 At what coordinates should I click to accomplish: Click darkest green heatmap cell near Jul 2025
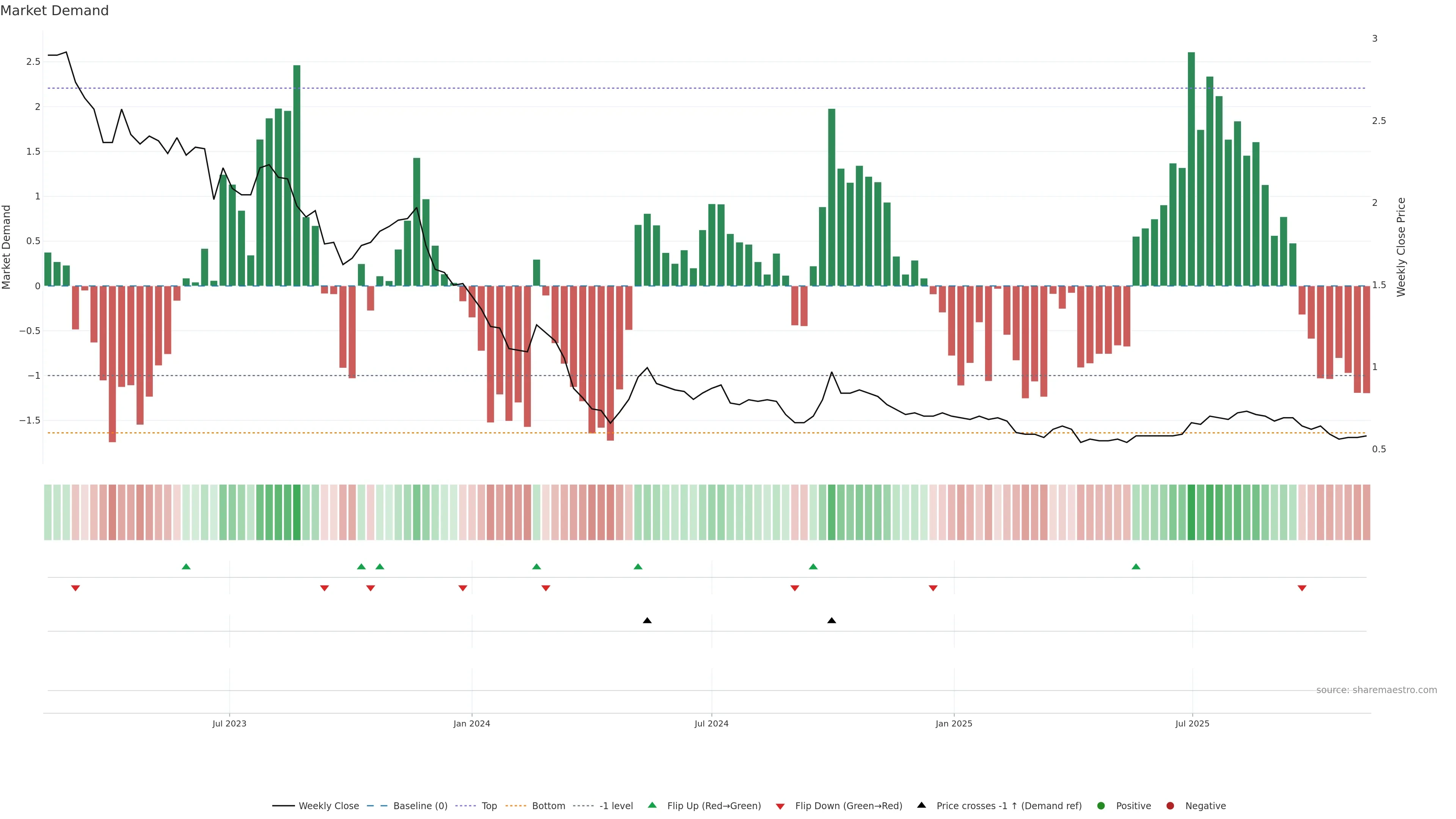[x=1191, y=512]
